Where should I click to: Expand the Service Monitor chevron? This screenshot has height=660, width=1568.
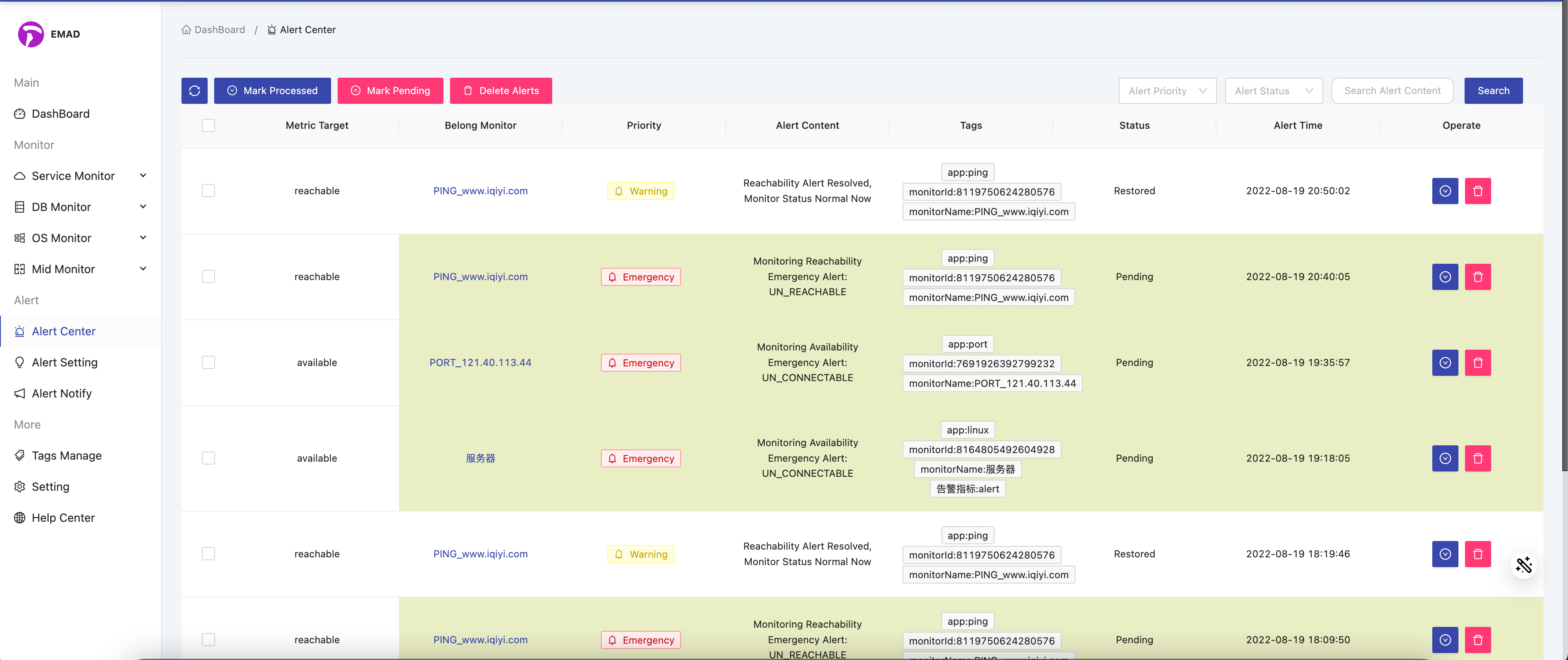(x=143, y=175)
